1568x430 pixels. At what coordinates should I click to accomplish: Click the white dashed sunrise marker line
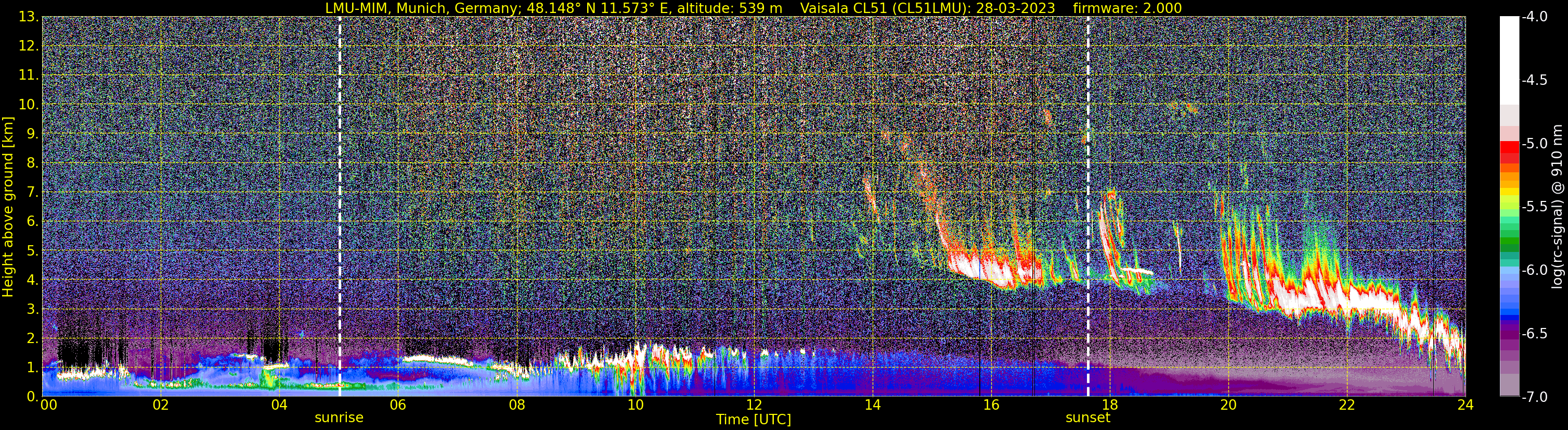339,207
